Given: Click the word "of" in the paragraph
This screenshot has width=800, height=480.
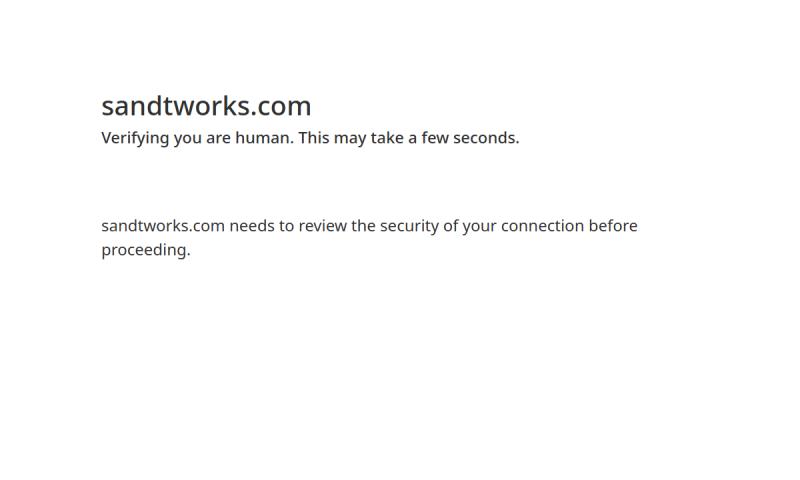Looking at the screenshot, I should [451, 226].
